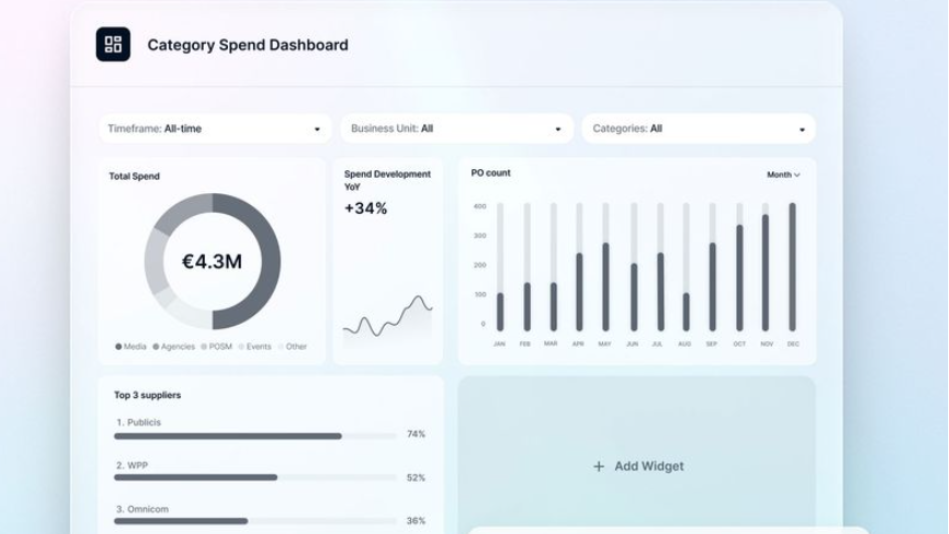This screenshot has height=534, width=949.
Task: Click the €4.3M donut chart center
Action: [x=212, y=262]
